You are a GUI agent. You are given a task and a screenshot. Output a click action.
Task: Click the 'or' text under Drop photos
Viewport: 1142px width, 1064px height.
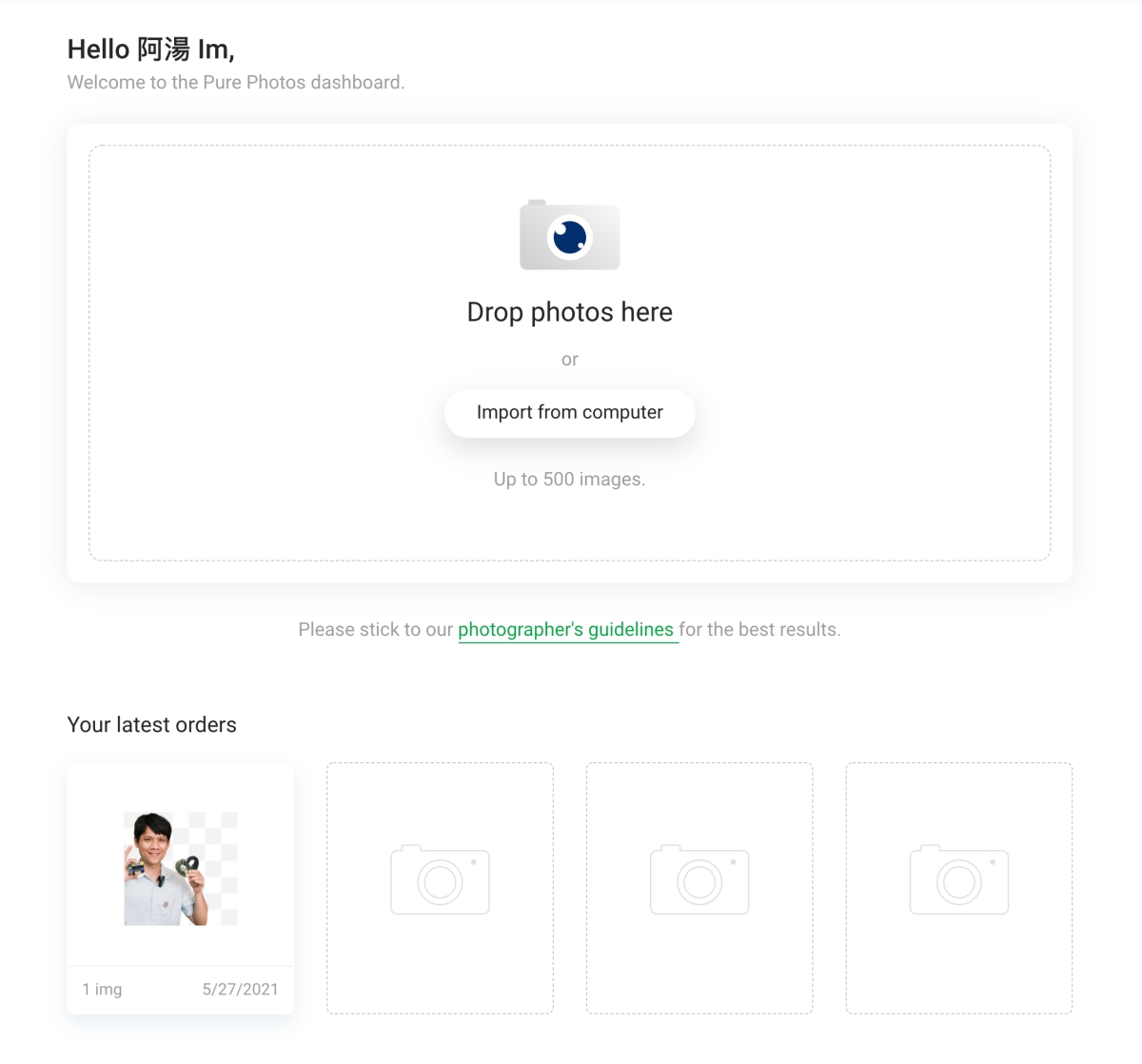click(569, 360)
